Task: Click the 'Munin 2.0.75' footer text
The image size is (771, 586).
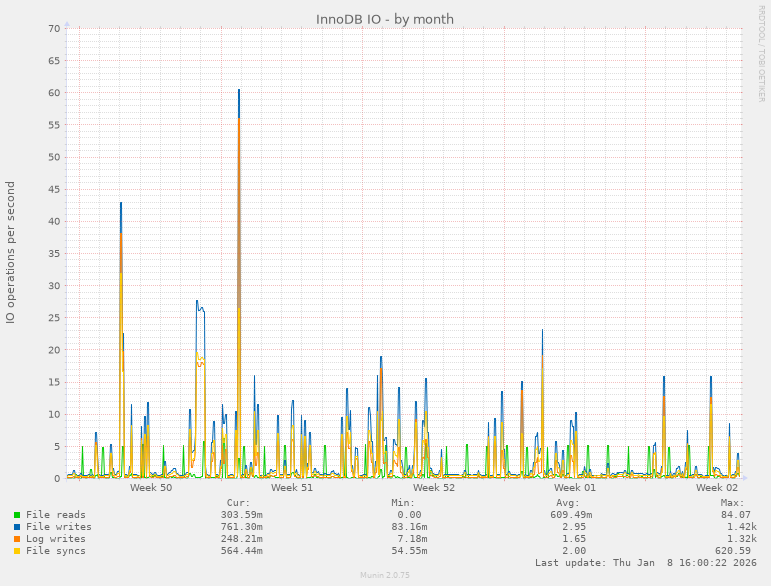Action: (x=385, y=575)
